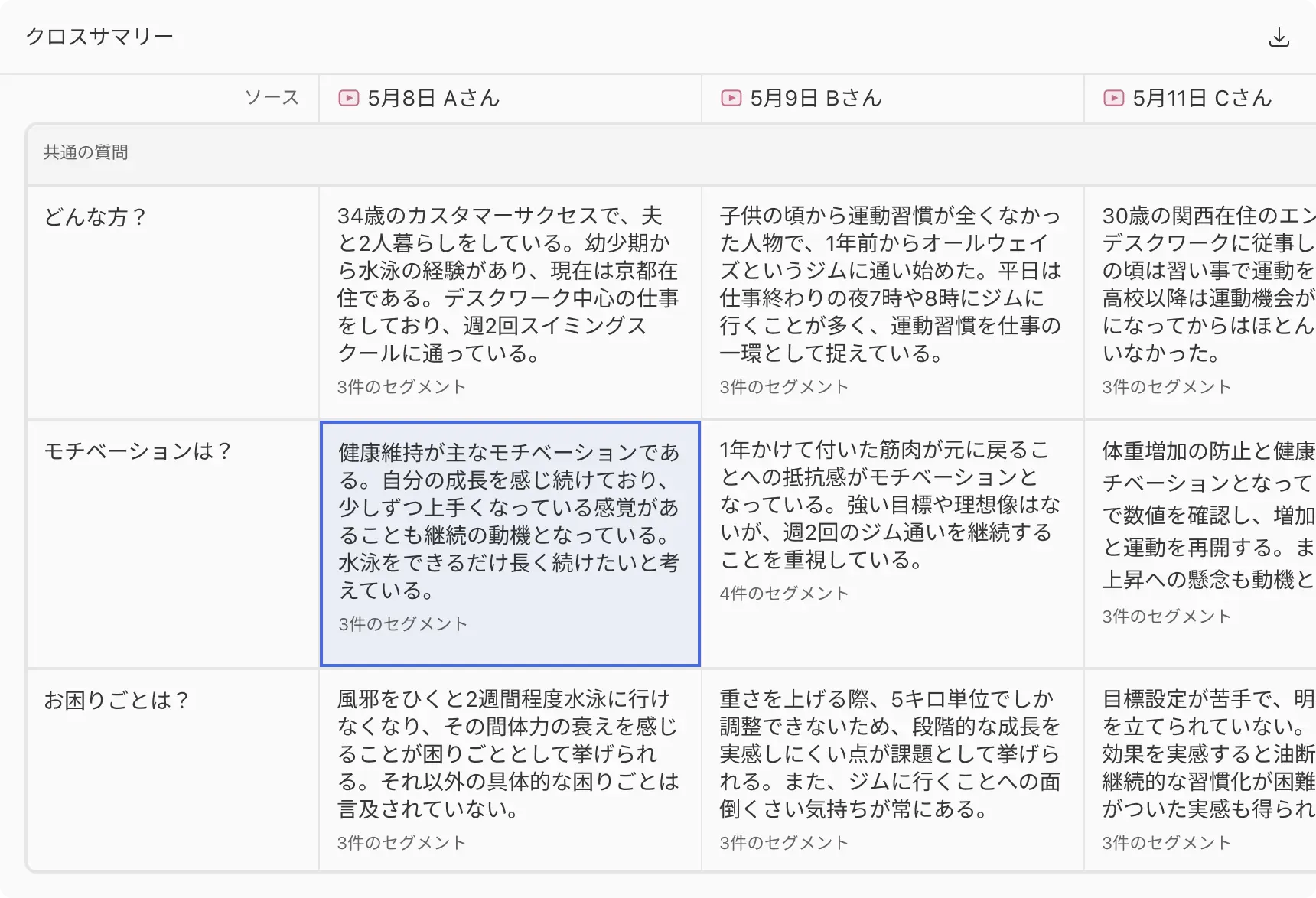Image resolution: width=1316 pixels, height=898 pixels.
Task: Click video icon beside 5月11日 Cさん
Action: tap(1114, 98)
